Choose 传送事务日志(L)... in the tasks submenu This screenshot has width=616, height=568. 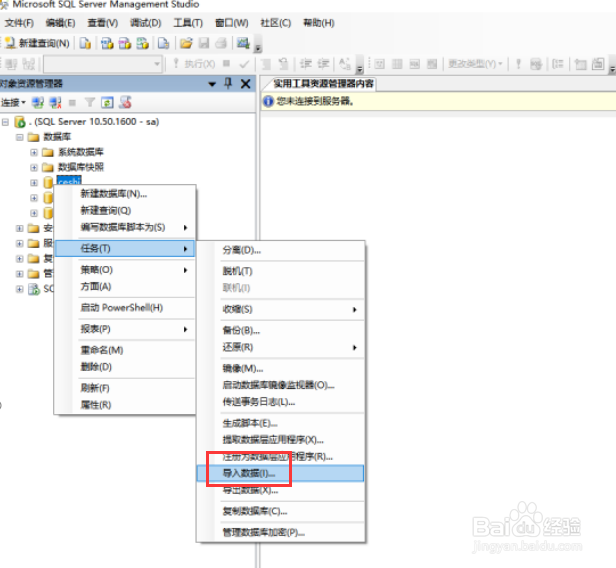280,402
